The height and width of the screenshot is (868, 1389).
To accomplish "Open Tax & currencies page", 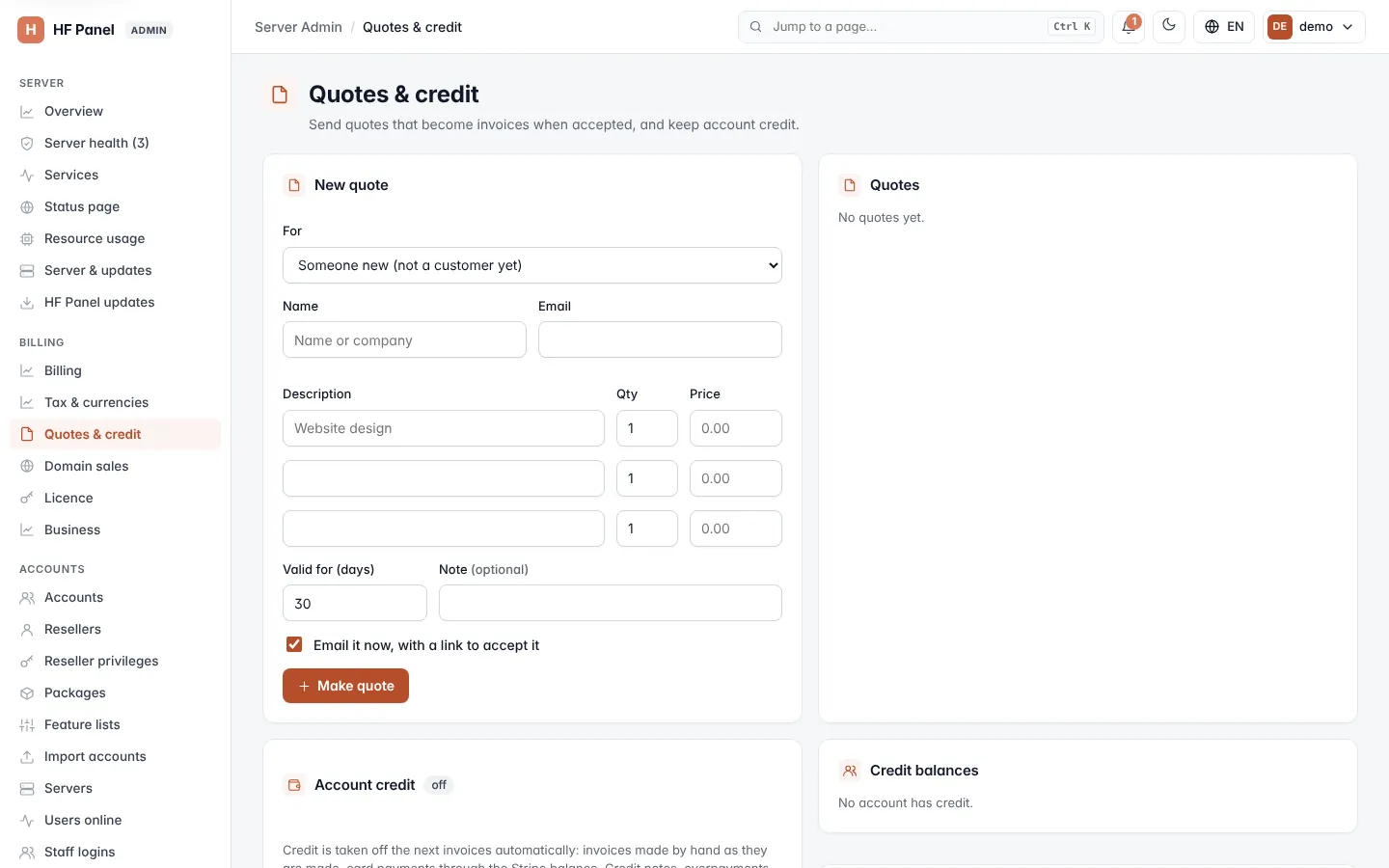I will tap(116, 402).
